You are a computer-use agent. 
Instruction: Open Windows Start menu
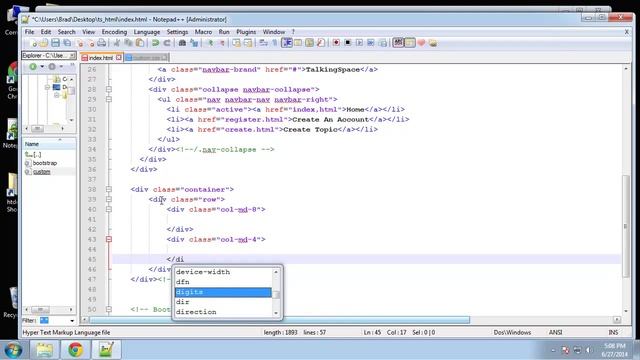(x=13, y=350)
